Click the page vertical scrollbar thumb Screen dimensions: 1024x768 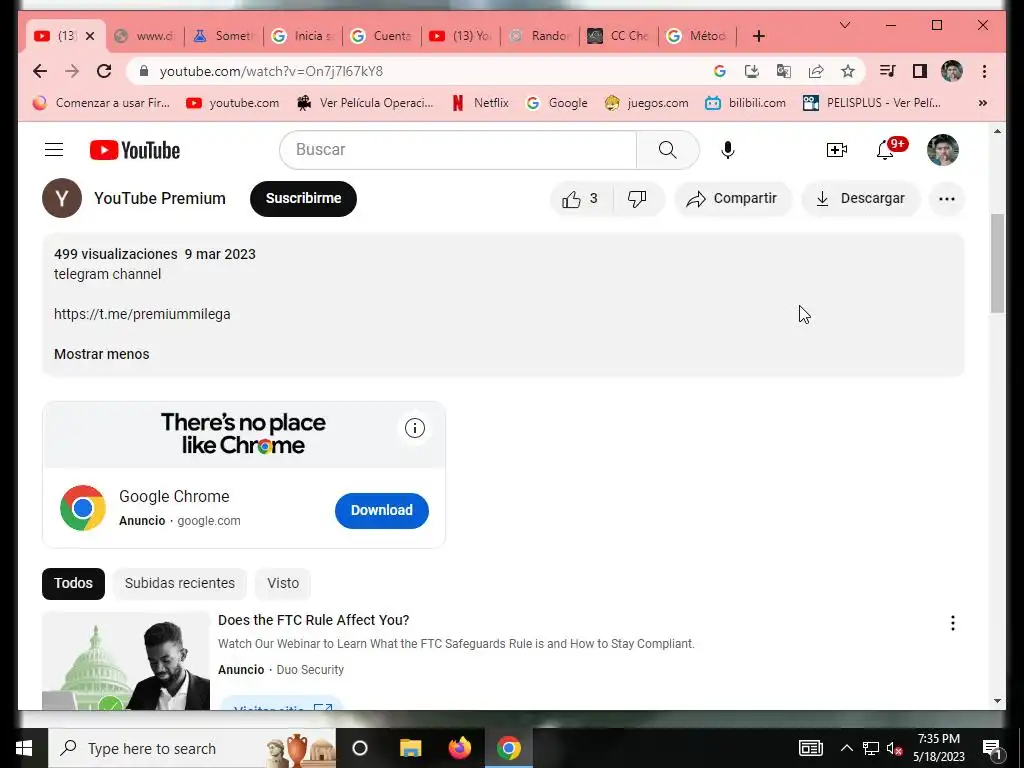click(997, 263)
